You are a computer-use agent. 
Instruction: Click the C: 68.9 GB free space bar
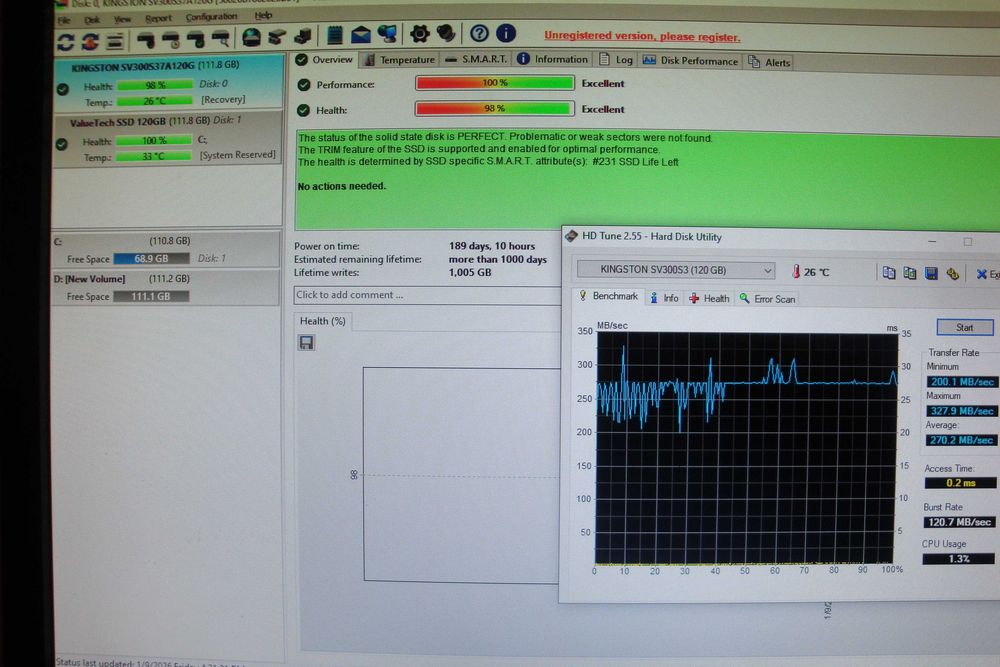click(151, 258)
